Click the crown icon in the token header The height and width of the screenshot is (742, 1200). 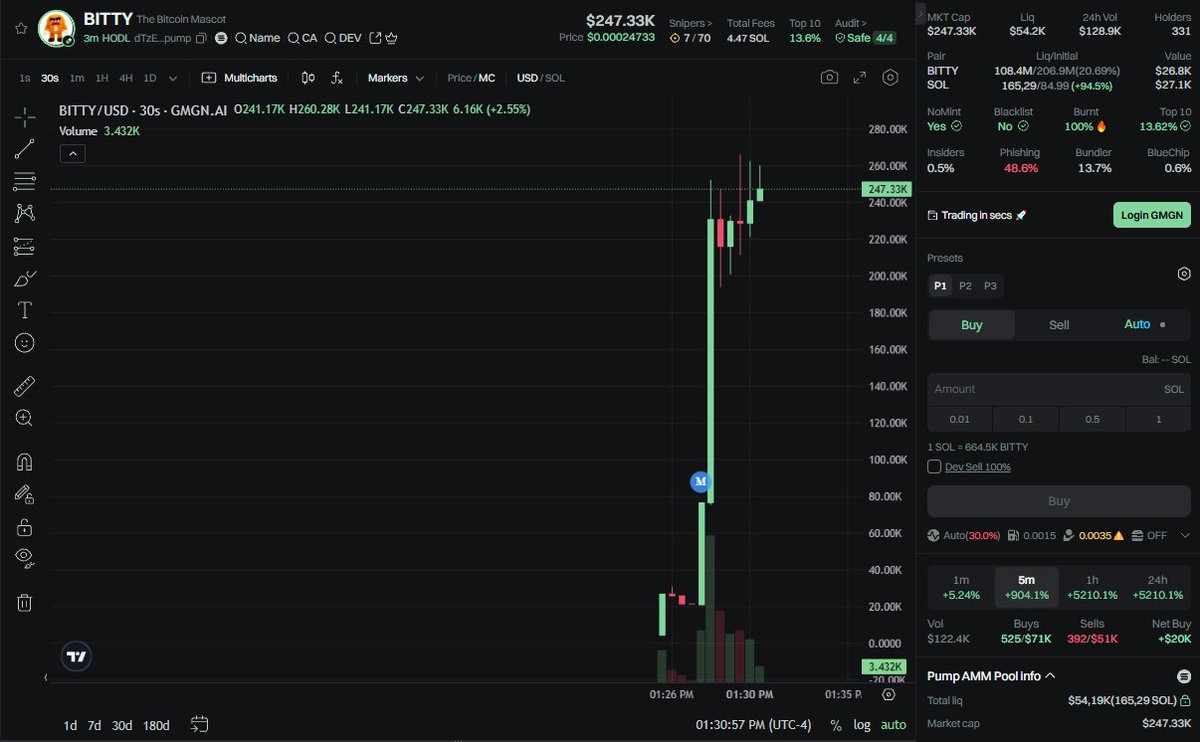pos(391,38)
